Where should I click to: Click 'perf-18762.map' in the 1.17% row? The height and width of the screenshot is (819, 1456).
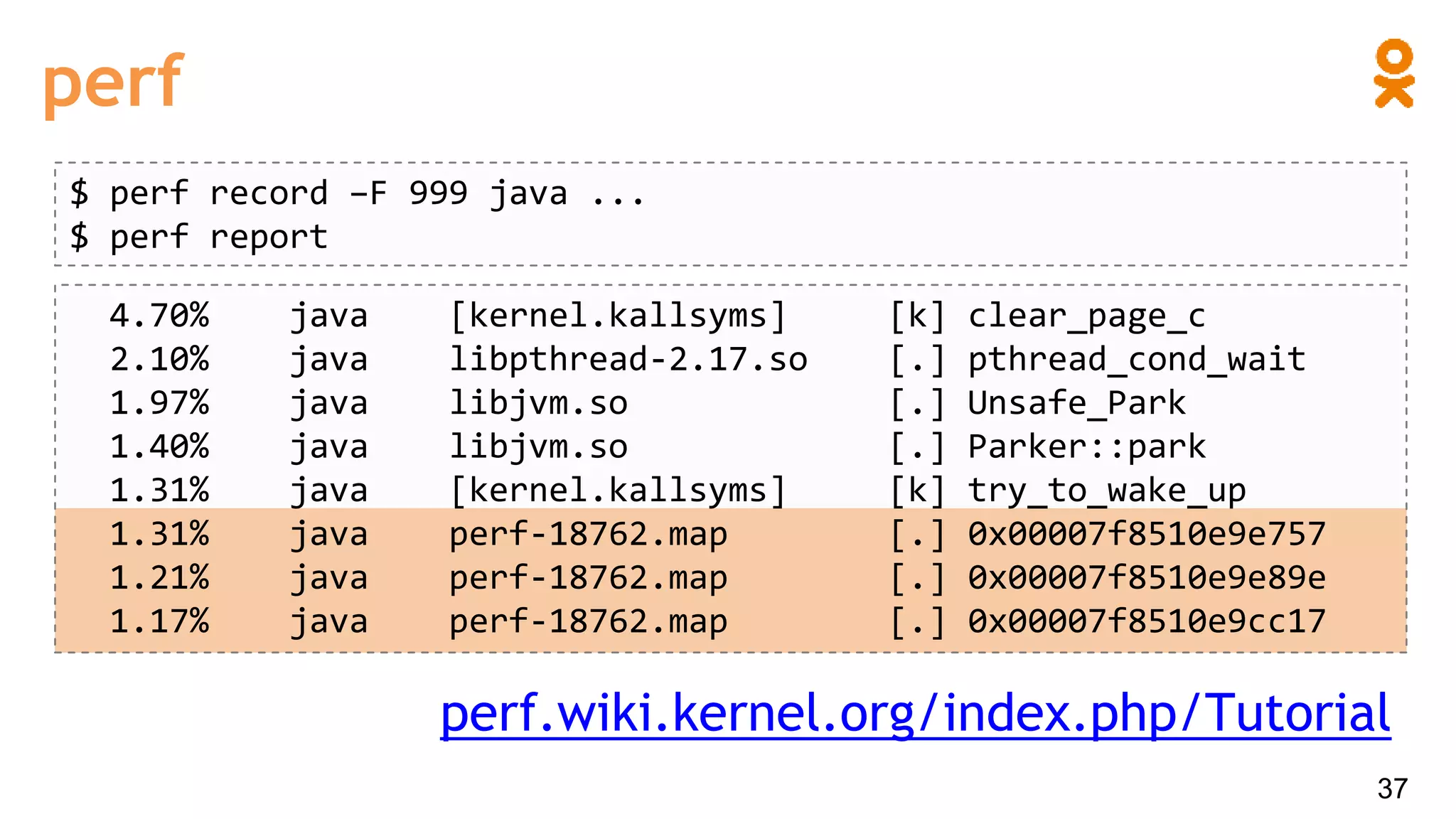pos(589,622)
